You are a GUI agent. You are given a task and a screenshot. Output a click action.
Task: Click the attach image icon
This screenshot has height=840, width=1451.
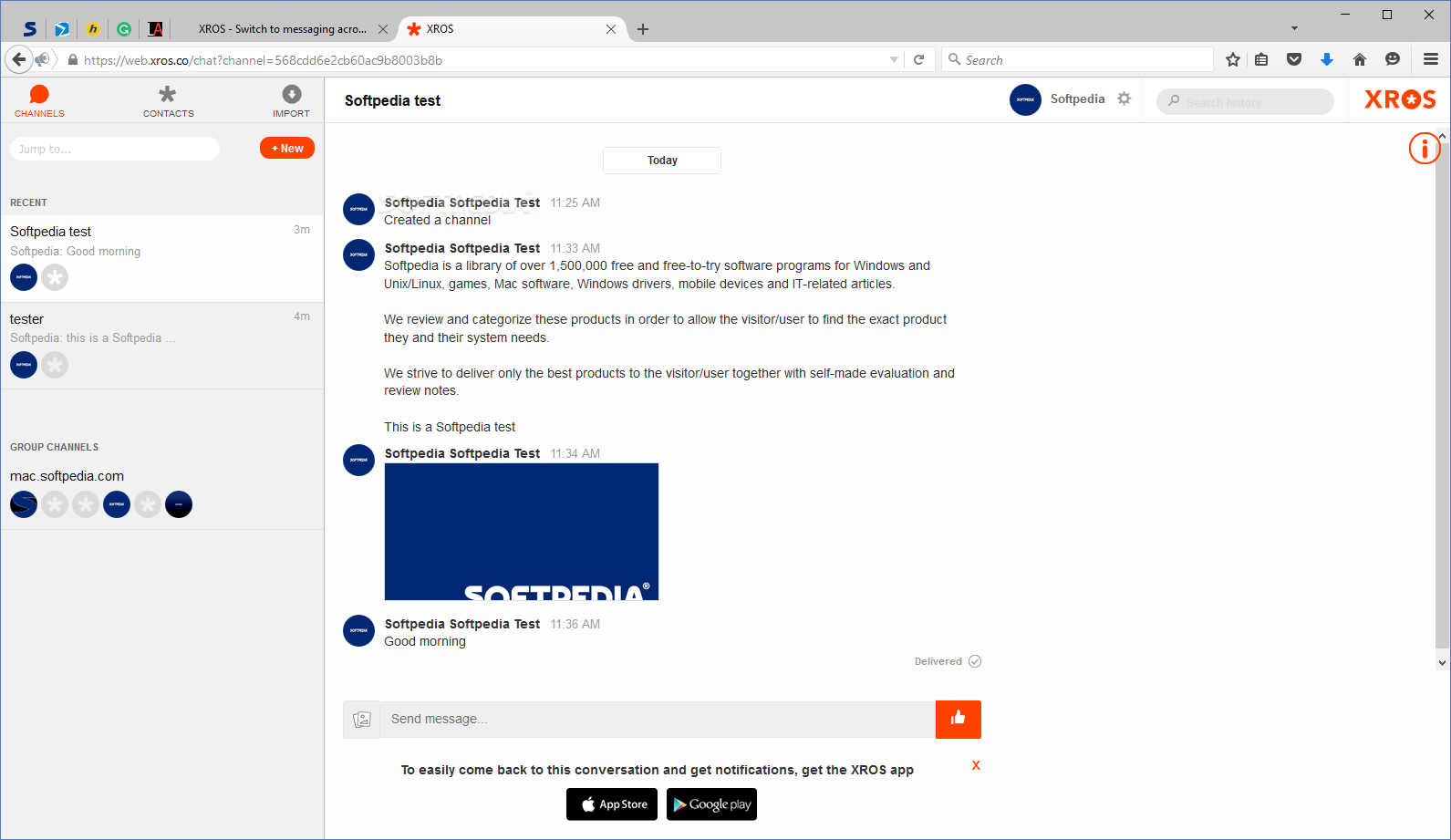(361, 719)
